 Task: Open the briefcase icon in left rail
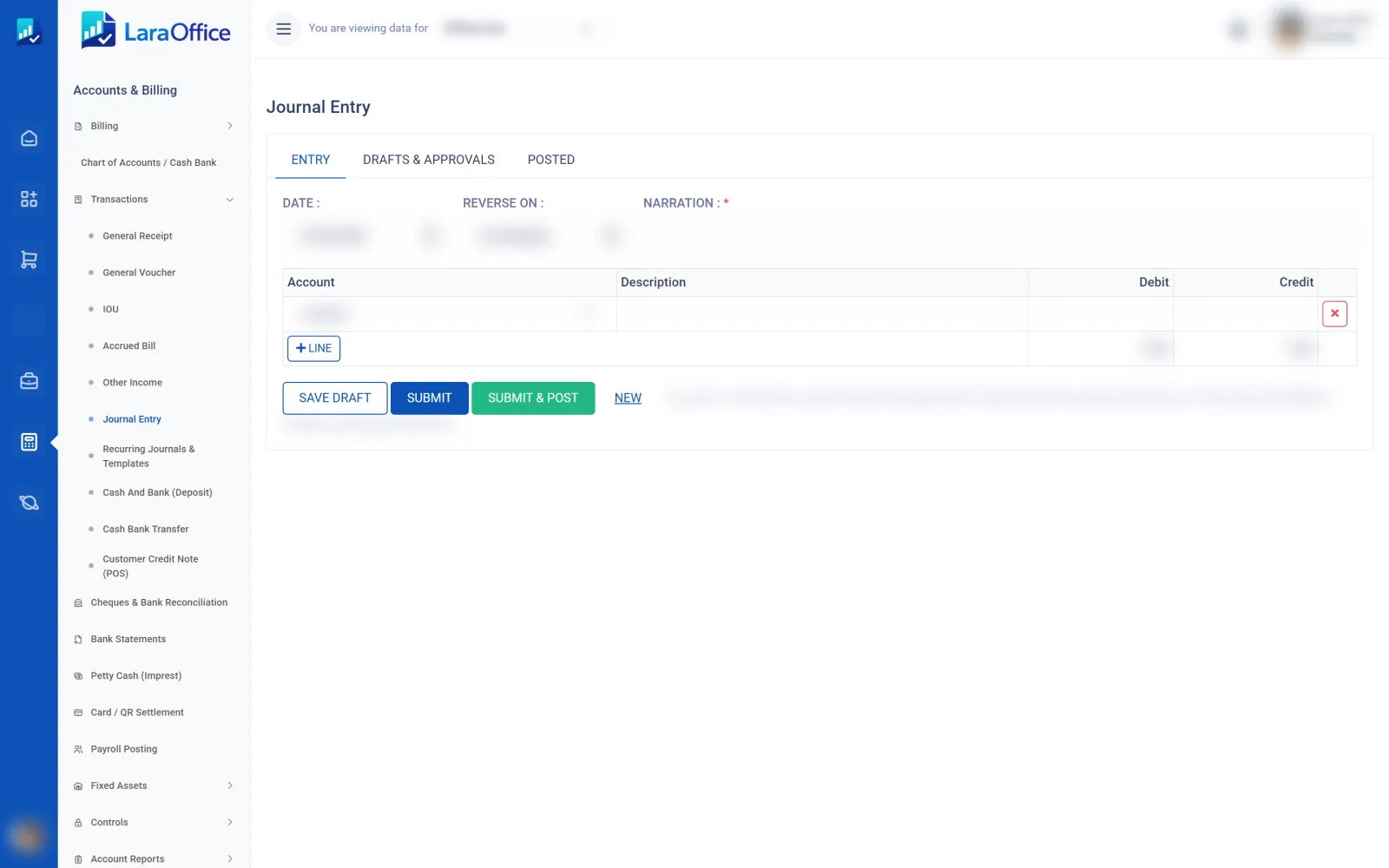click(29, 381)
